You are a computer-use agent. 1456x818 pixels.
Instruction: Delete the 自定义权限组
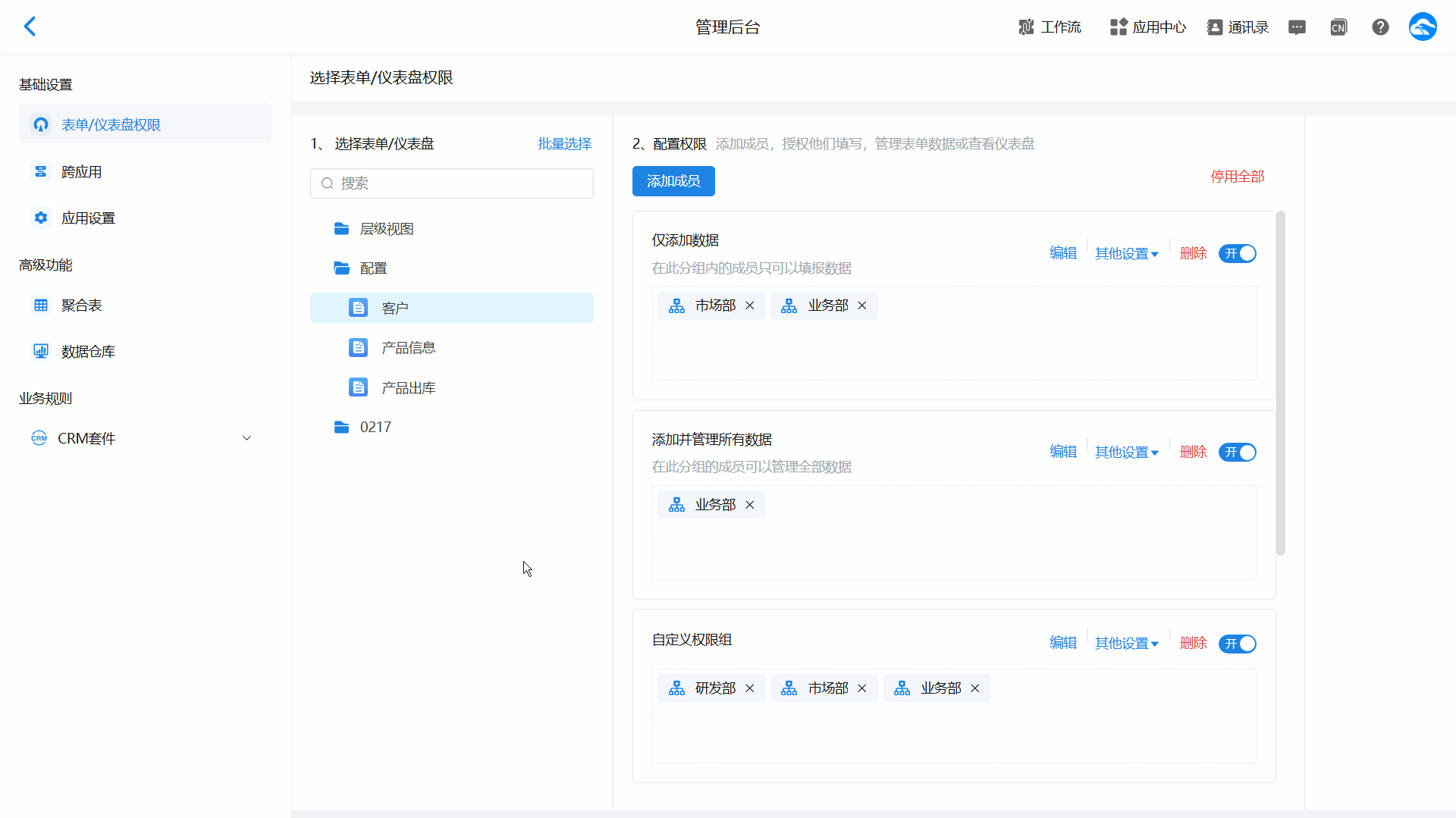tap(1193, 643)
